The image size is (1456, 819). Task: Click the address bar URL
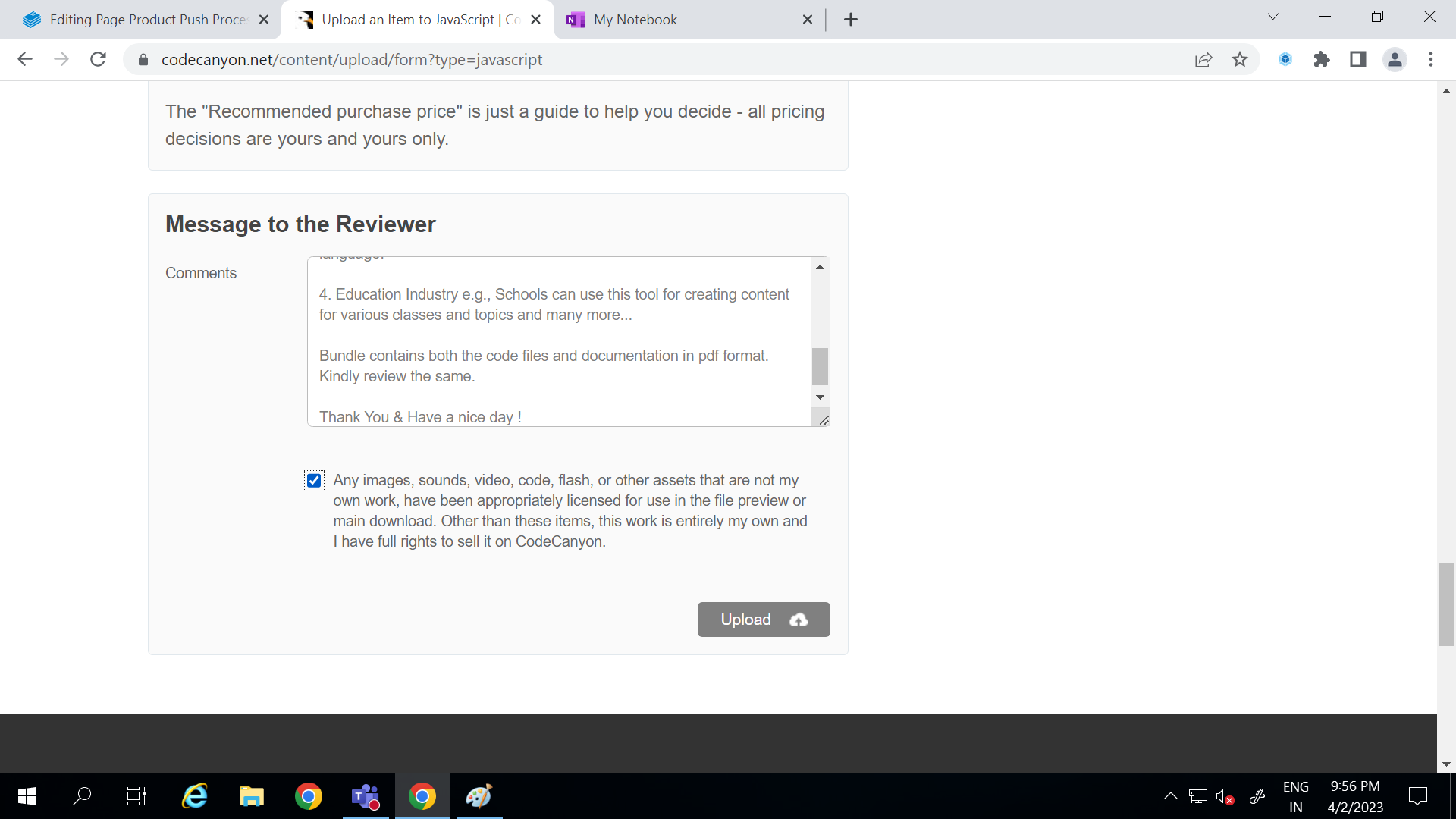352,60
